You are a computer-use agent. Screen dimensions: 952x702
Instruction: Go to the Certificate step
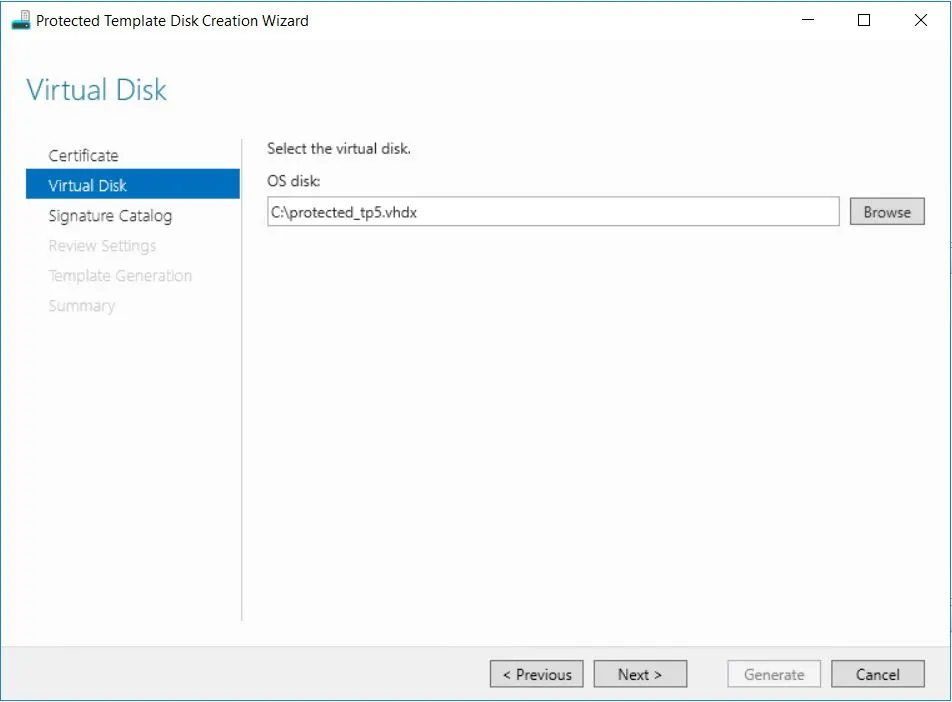[x=83, y=156]
